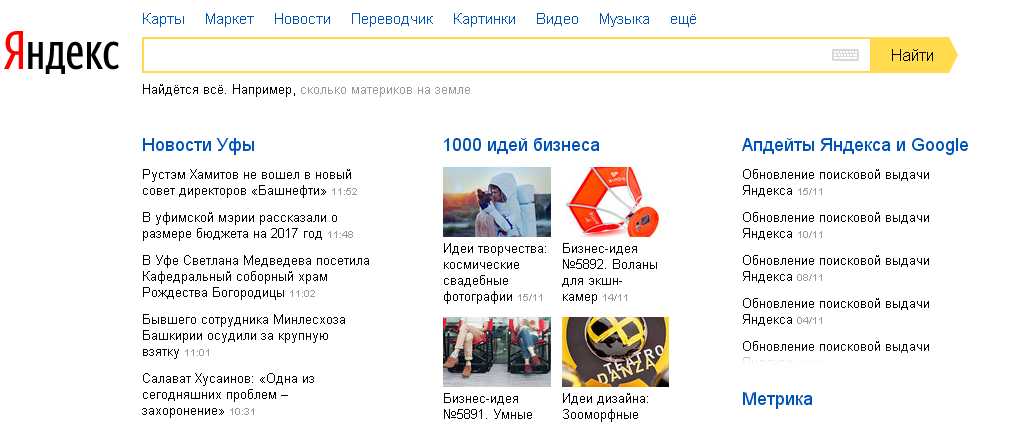Open Салават Хусаинов quote news item
Screen dimensions: 1013x426
[x=229, y=395]
